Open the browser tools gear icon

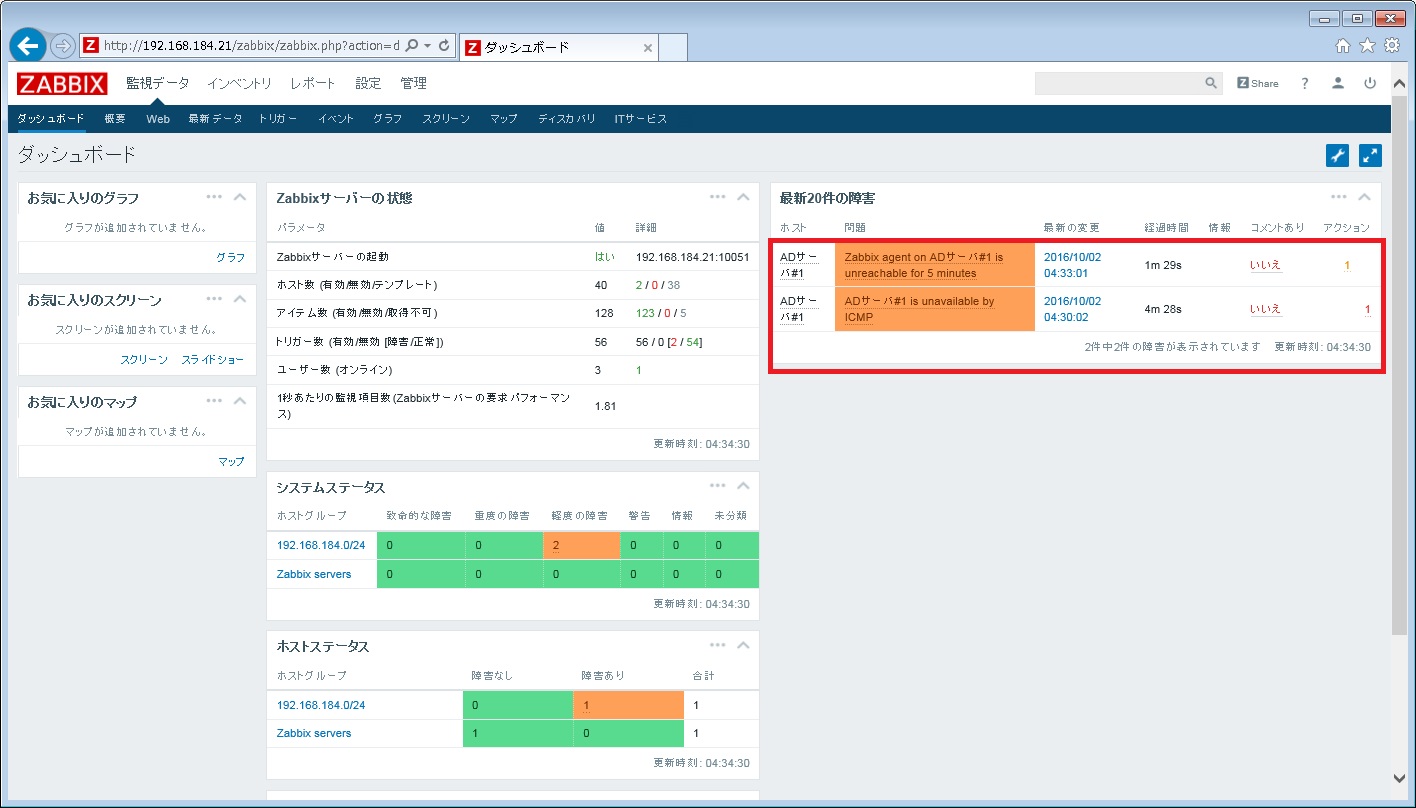point(1391,46)
